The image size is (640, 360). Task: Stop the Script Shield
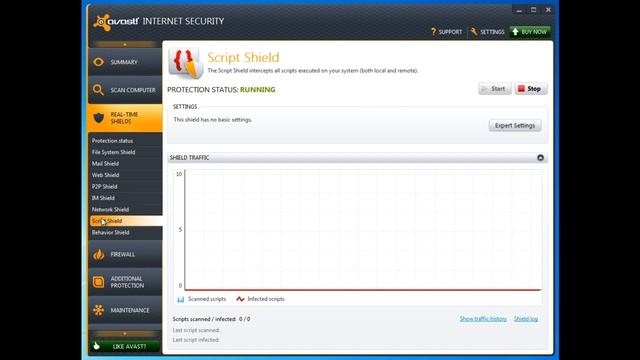[531, 89]
